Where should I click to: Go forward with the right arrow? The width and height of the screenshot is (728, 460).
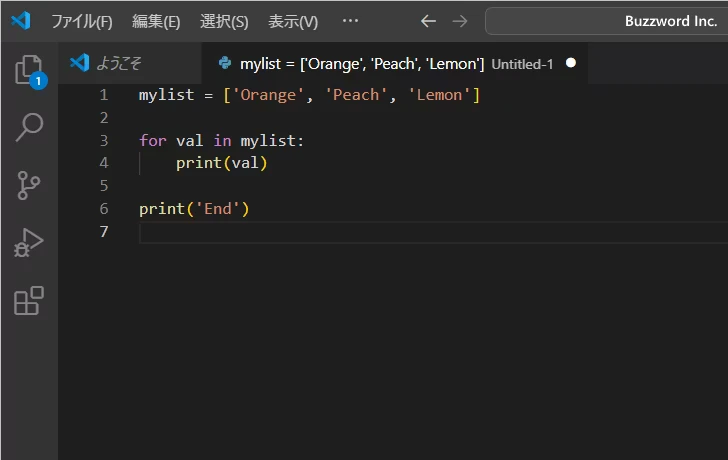pos(459,21)
